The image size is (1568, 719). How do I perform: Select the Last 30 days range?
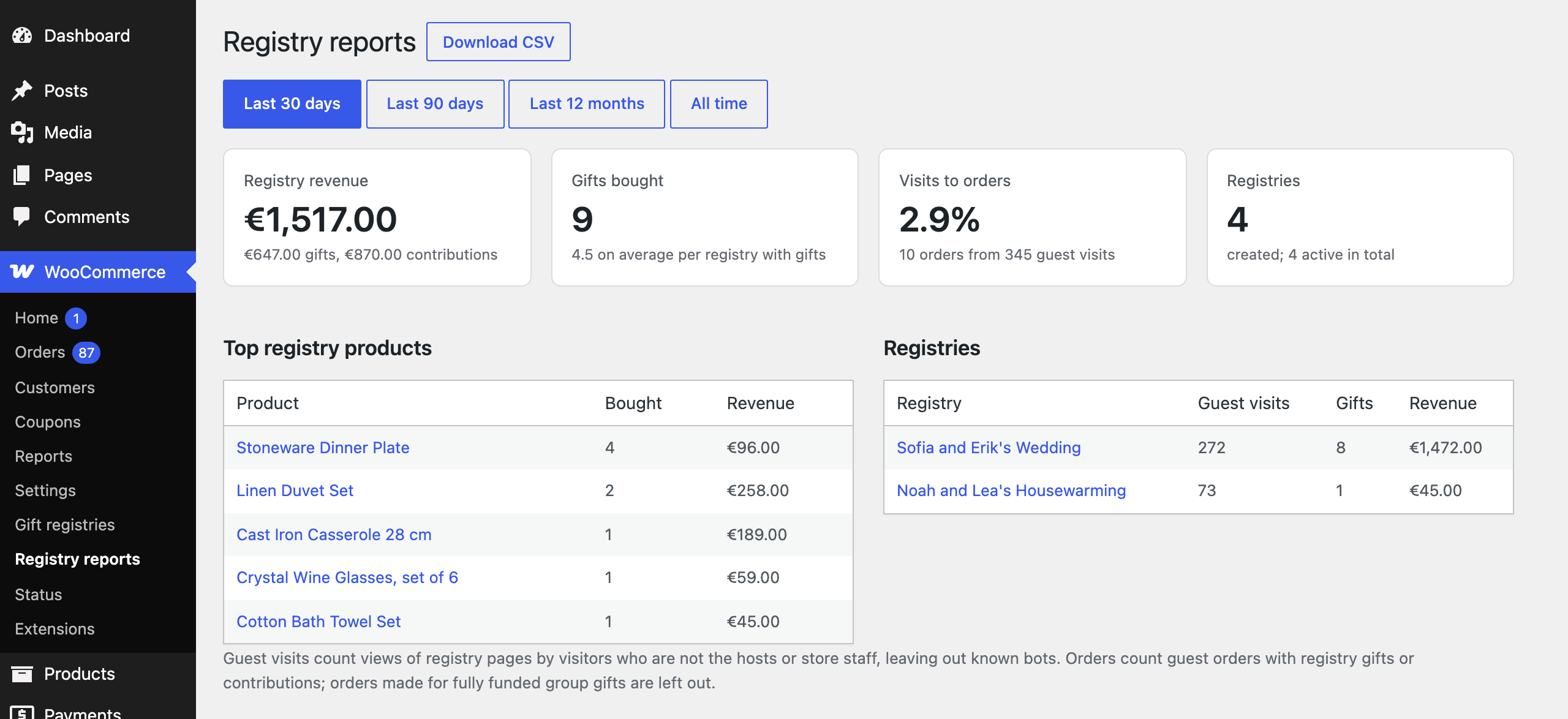(x=292, y=104)
